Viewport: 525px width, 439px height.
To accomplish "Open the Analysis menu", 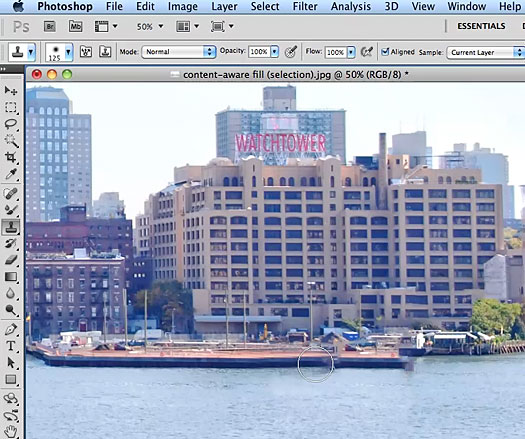I will click(351, 6).
